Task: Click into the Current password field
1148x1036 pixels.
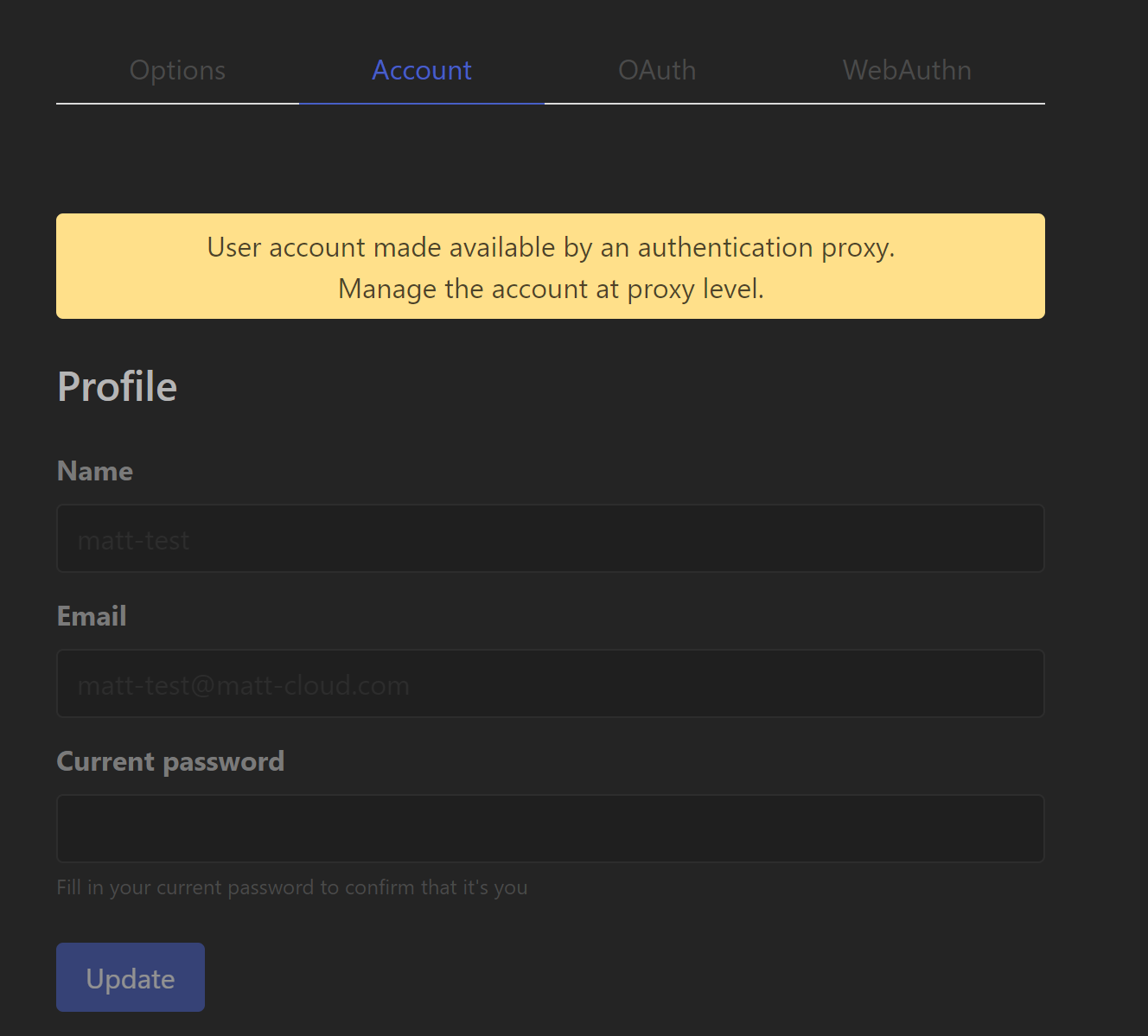Action: click(x=550, y=829)
